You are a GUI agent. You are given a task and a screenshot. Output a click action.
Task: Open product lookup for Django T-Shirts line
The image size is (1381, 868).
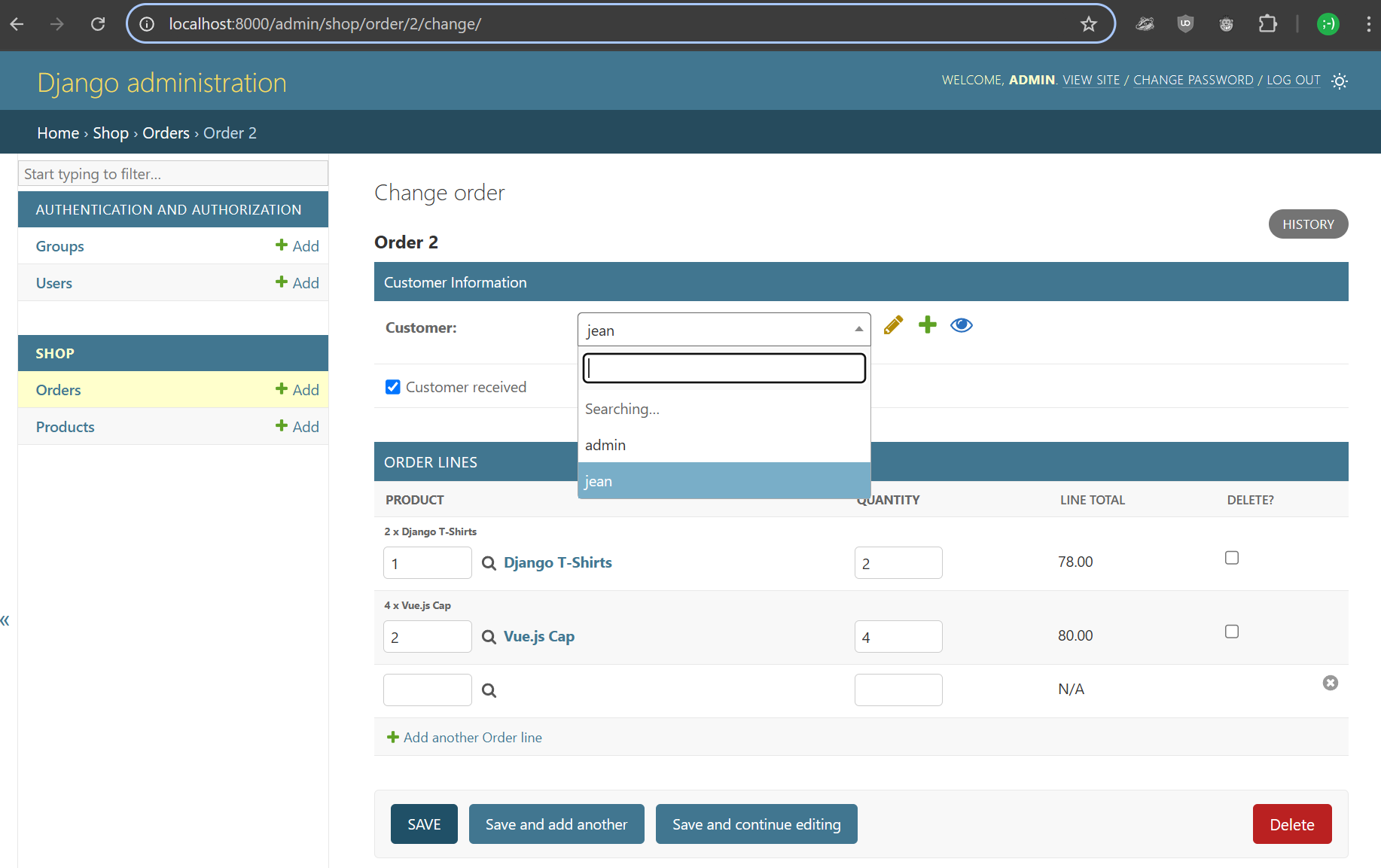tap(489, 563)
